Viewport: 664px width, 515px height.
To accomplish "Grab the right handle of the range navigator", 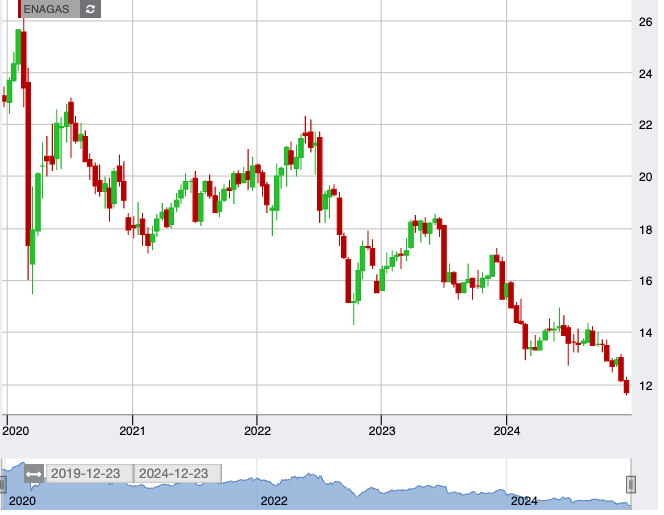I will tap(631, 485).
